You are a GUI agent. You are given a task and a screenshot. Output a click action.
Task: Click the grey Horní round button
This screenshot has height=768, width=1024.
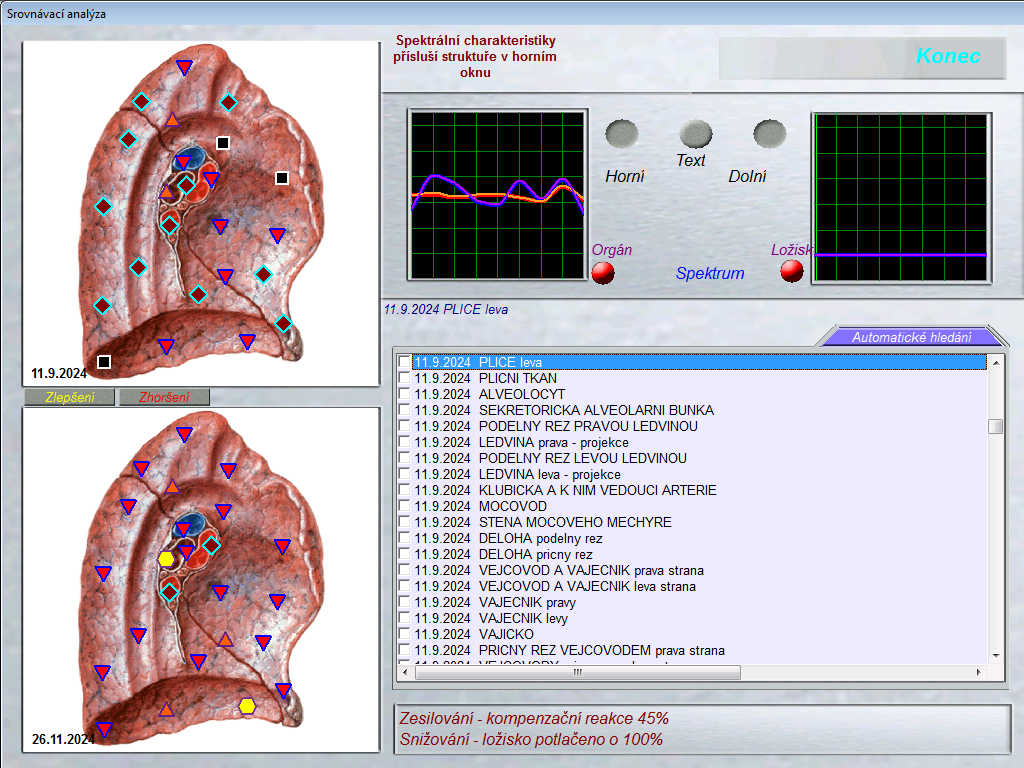622,134
